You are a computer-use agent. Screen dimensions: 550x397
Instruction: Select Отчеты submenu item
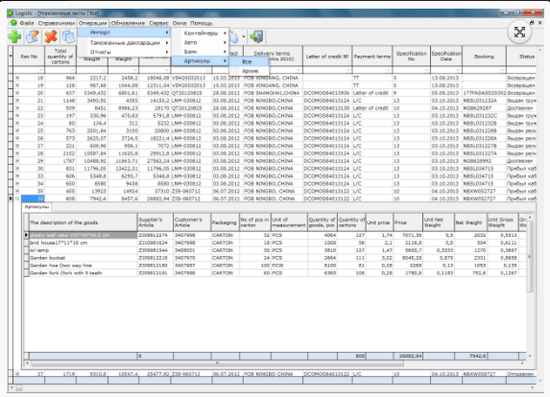124,52
